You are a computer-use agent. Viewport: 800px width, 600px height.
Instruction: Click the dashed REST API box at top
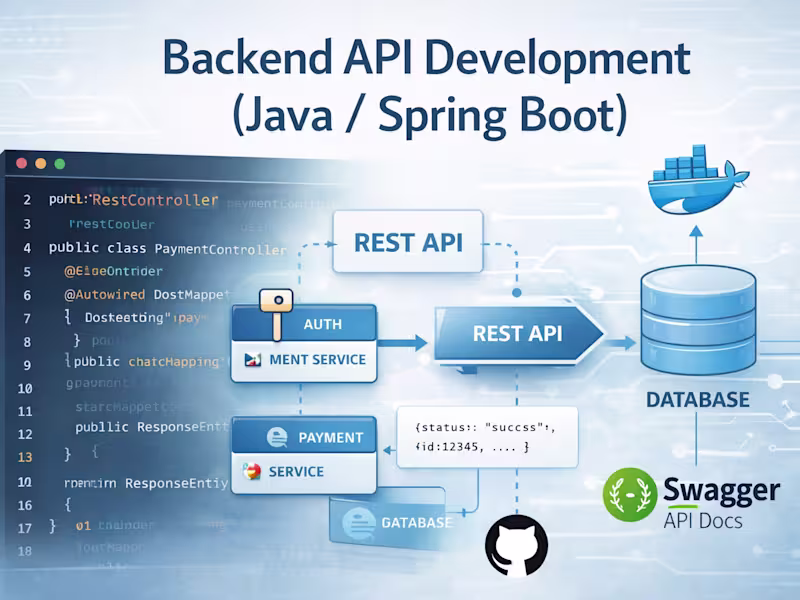406,242
